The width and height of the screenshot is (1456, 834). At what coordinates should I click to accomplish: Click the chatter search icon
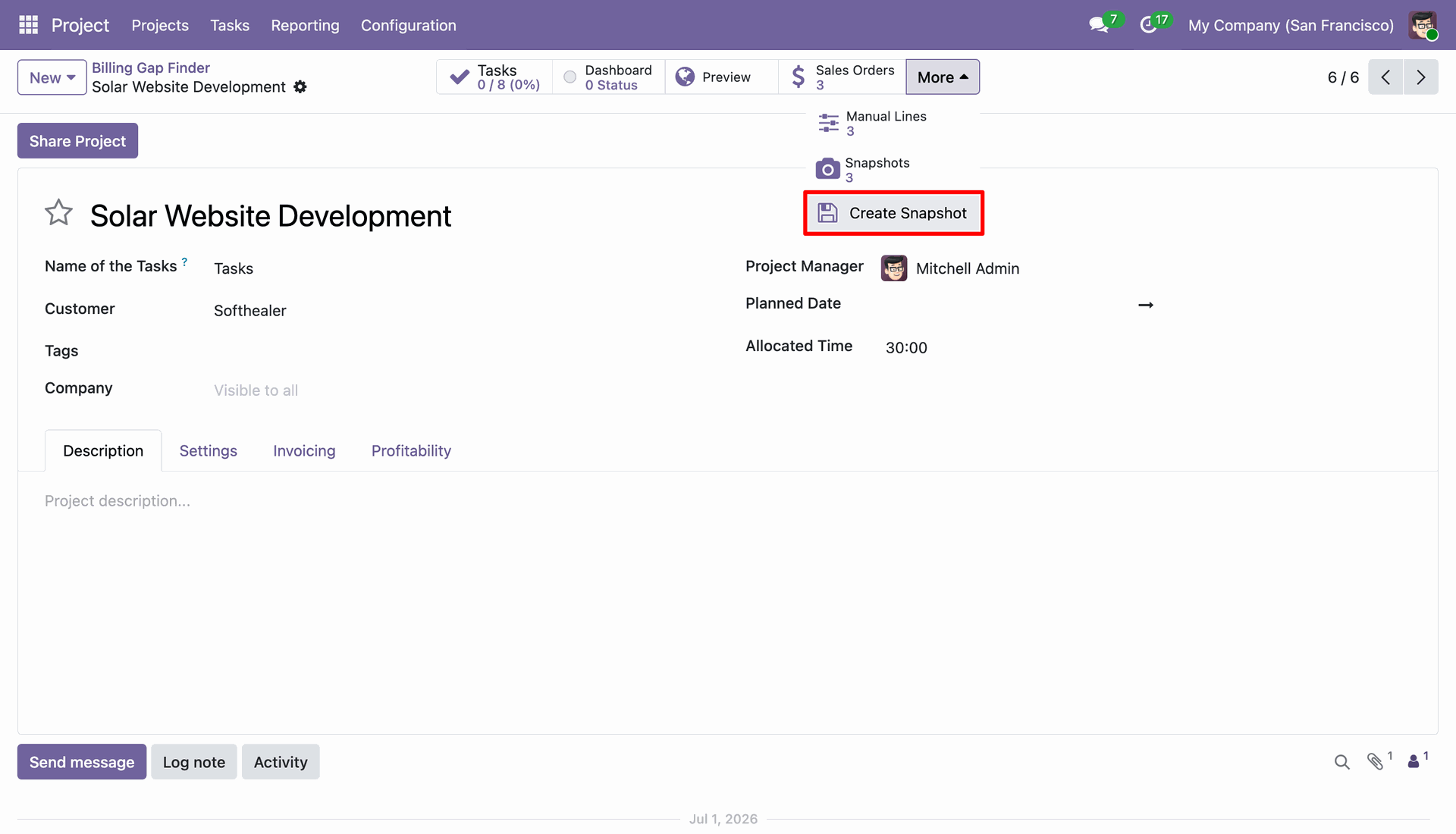pos(1342,762)
